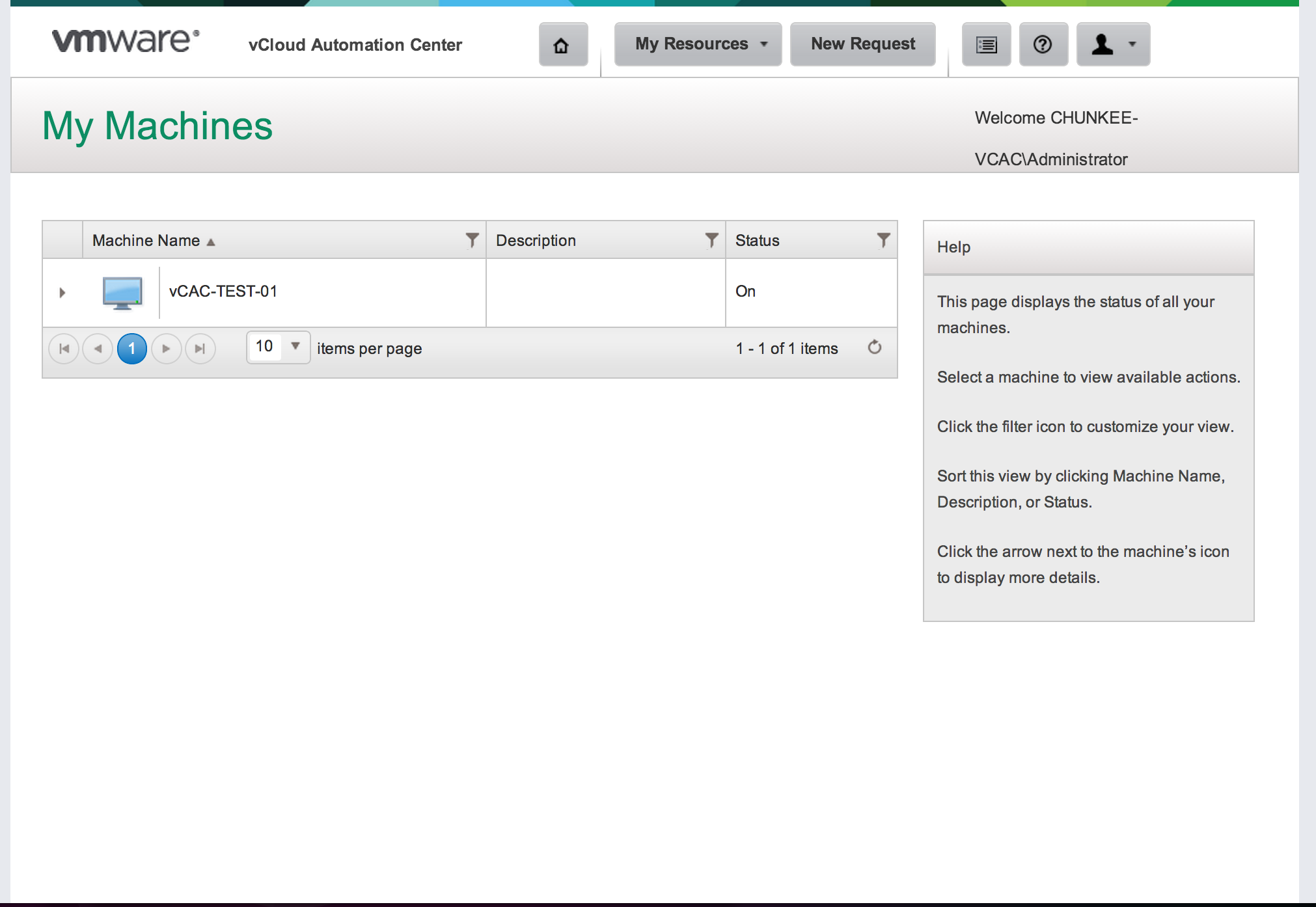Open the user account menu icon
This screenshot has width=1316, height=907.
1112,44
